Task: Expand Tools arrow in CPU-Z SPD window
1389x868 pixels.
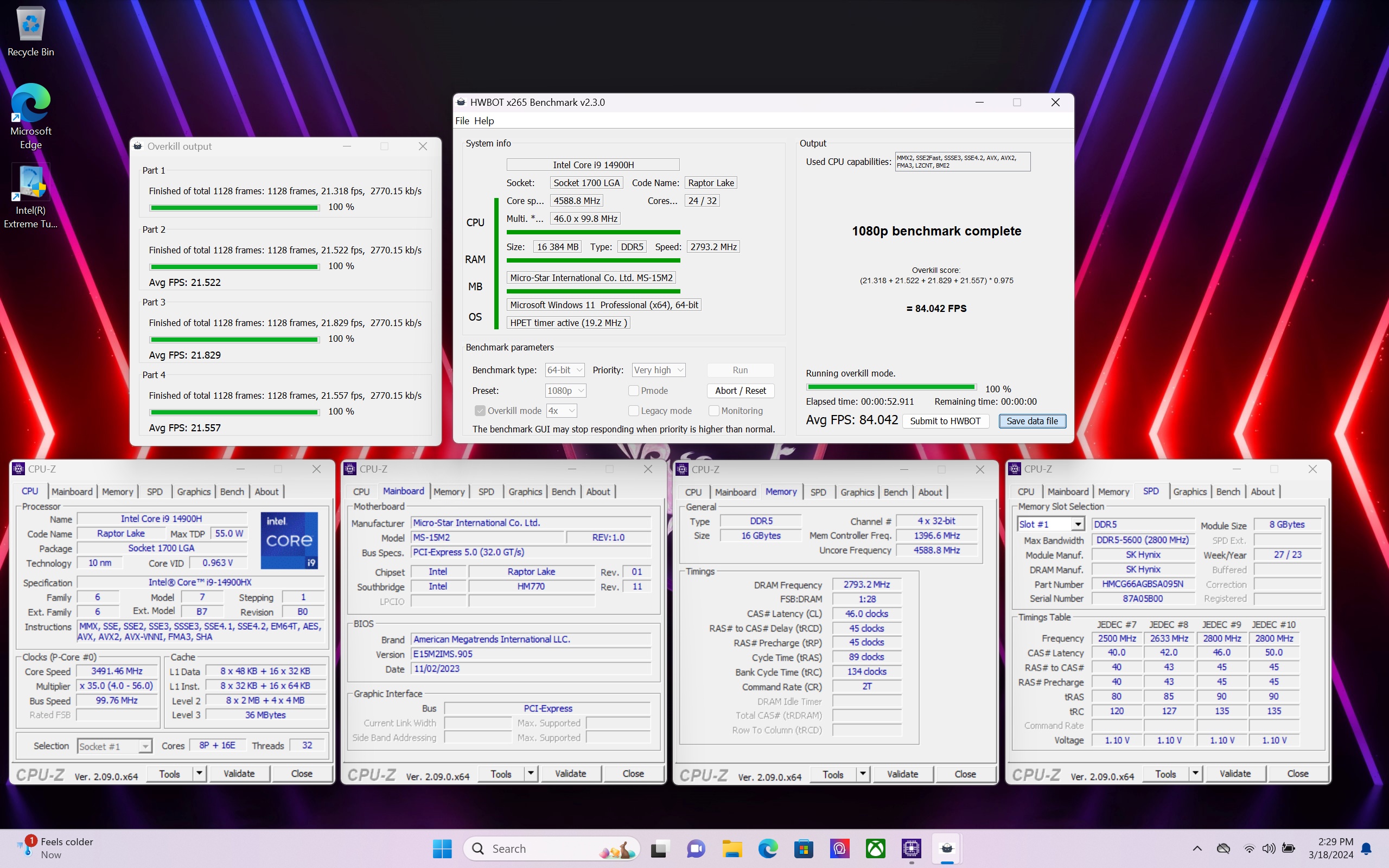Action: [1196, 774]
